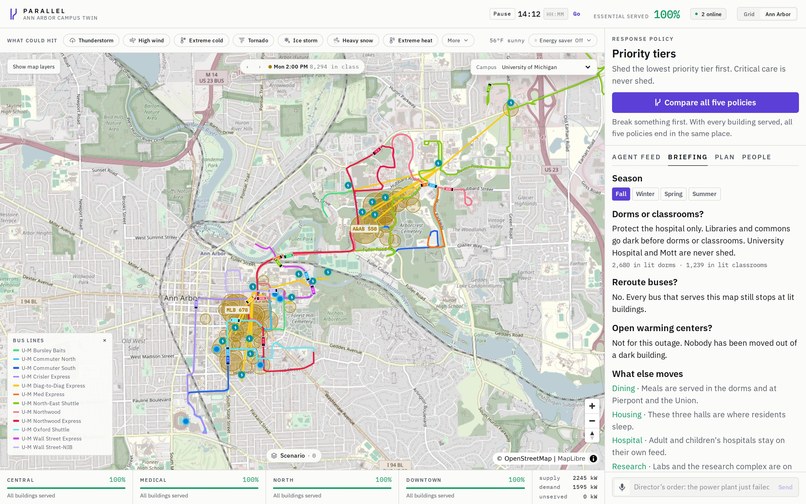Expand the Scenario panel
The width and height of the screenshot is (806, 504).
(294, 456)
